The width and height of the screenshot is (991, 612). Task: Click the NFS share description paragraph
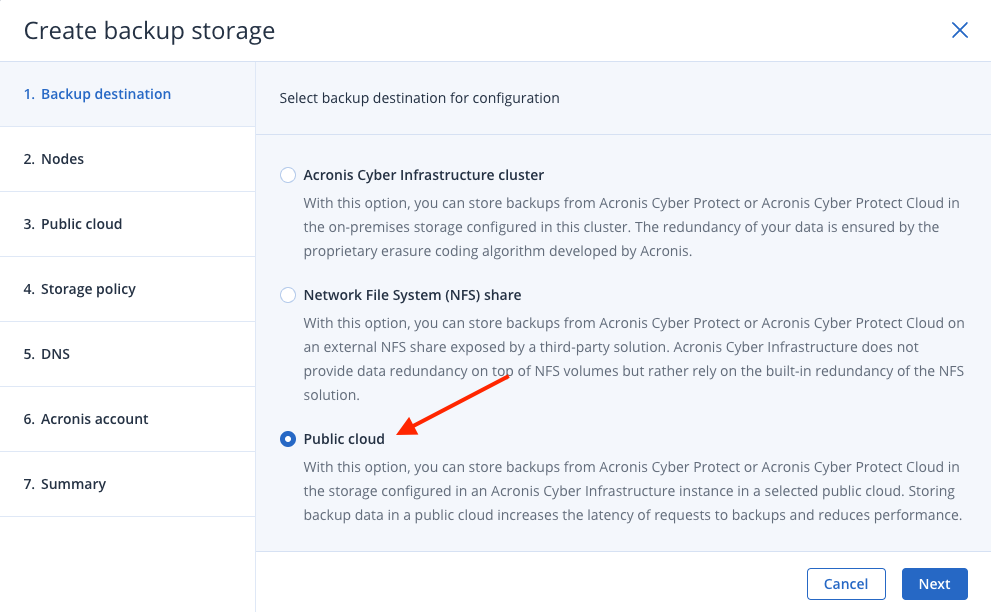point(634,359)
